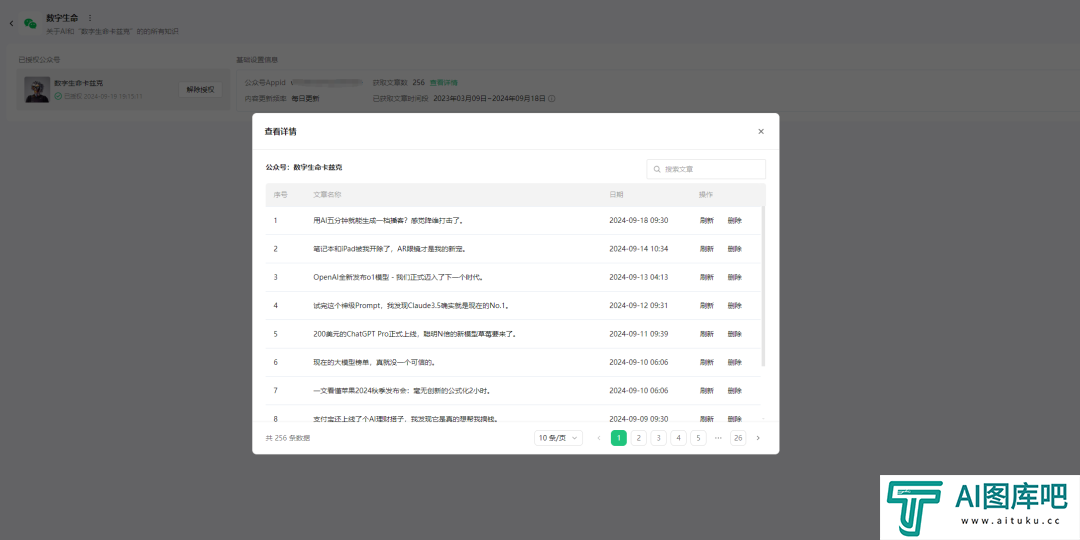Click the date 2024-09-11 09:39
1080x540 pixels.
pyautogui.click(x=638, y=333)
